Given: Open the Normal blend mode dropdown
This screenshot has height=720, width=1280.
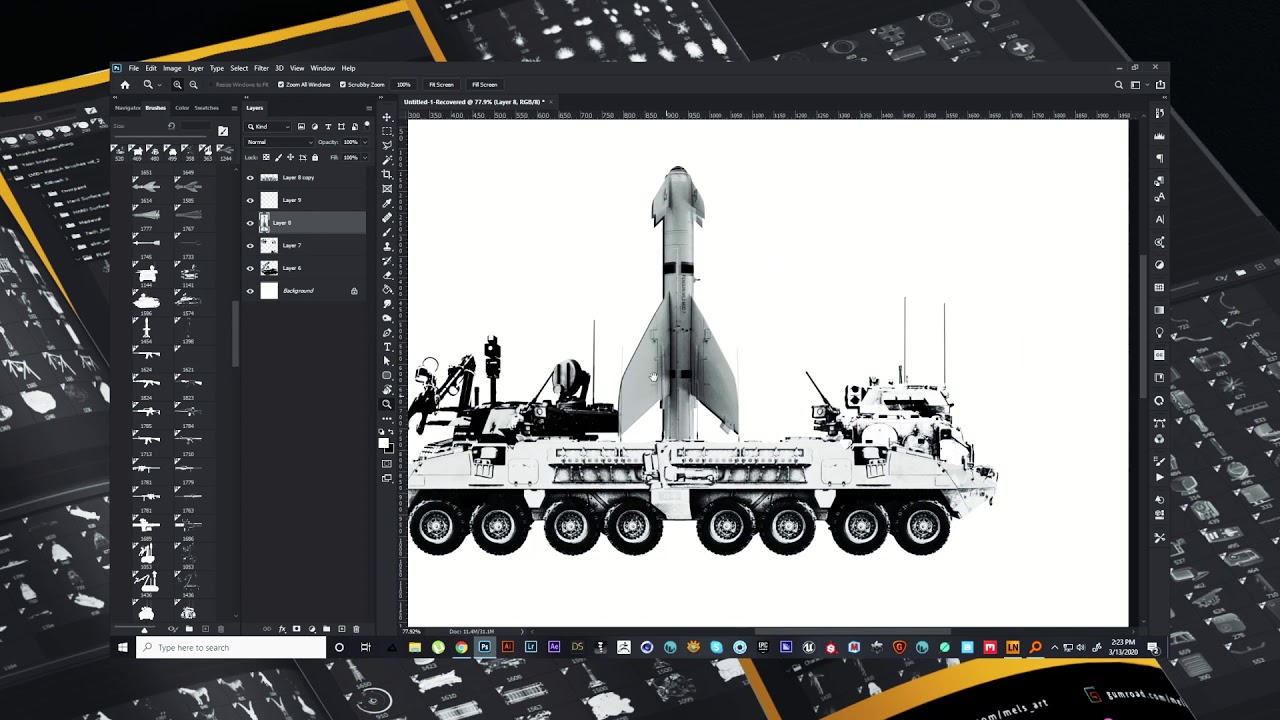Looking at the screenshot, I should [x=280, y=142].
